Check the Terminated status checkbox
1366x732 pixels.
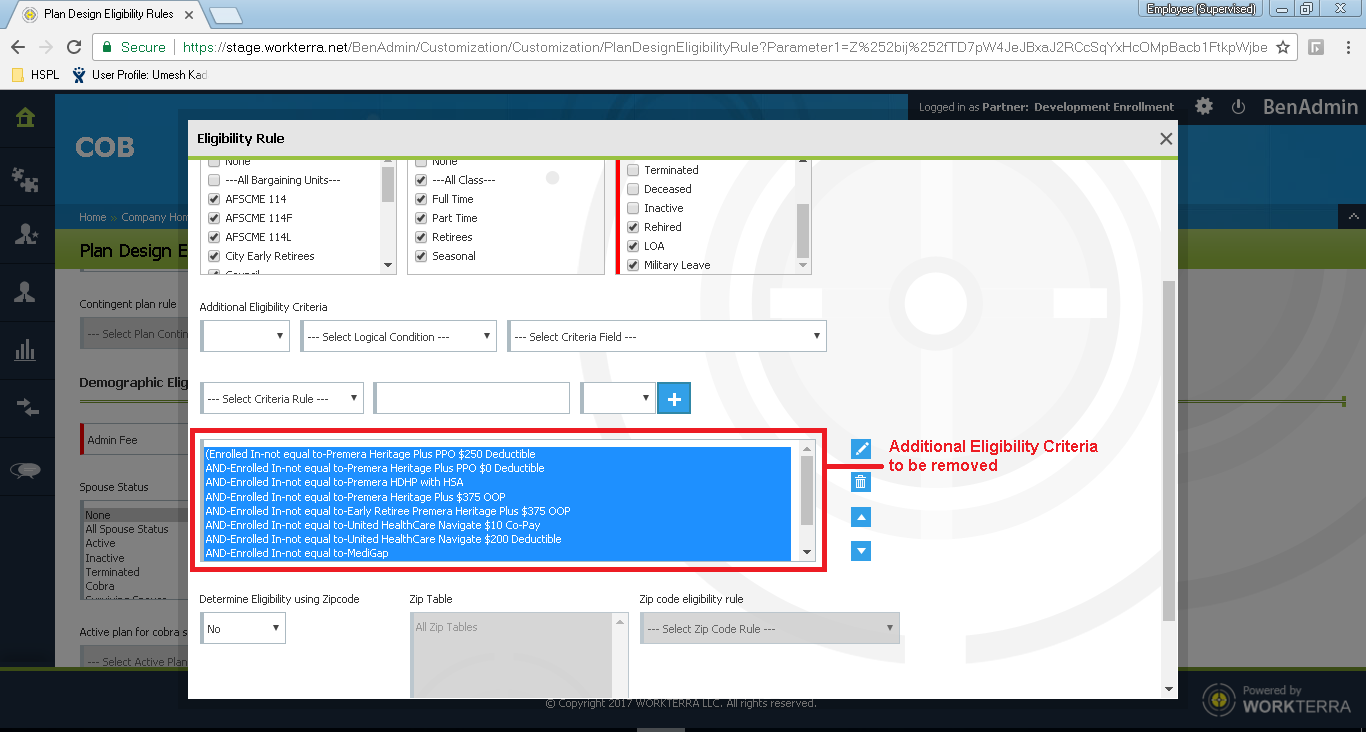633,170
